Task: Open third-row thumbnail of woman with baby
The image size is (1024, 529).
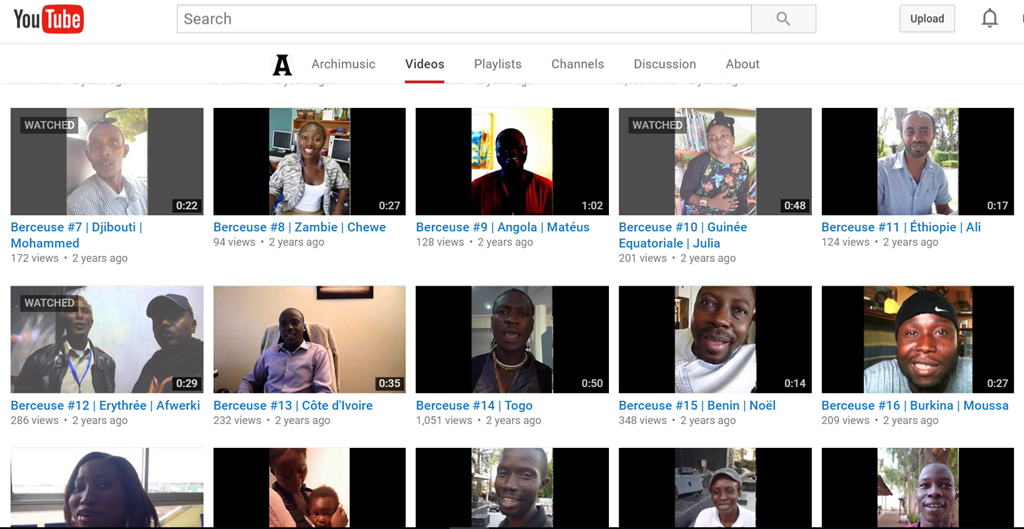Action: coord(310,488)
